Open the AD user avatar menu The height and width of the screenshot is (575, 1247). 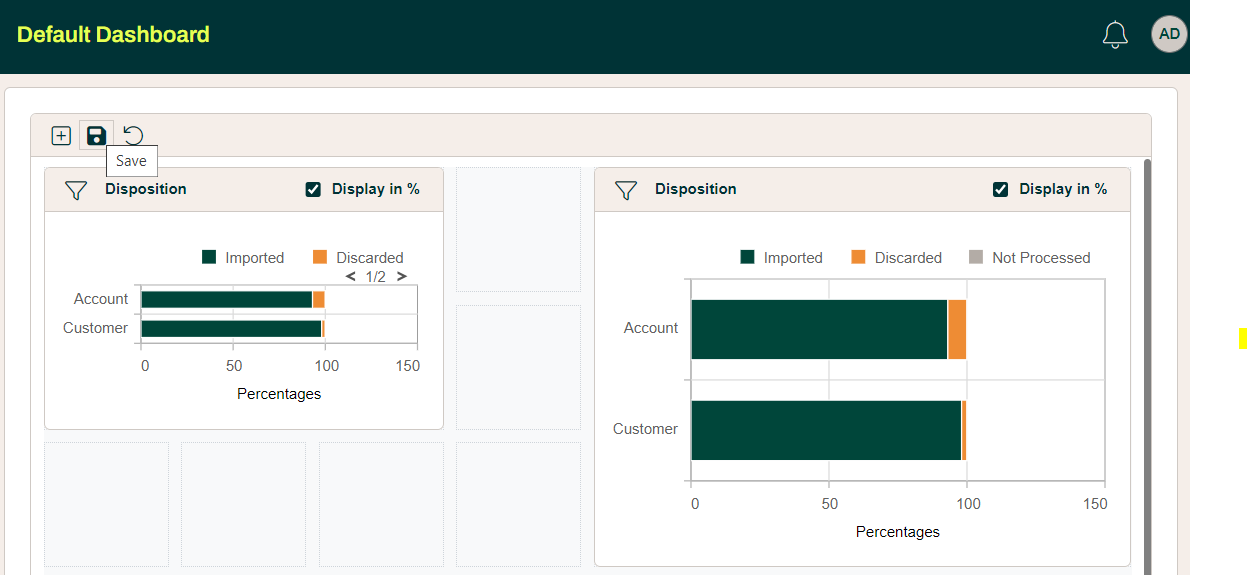[x=1169, y=34]
